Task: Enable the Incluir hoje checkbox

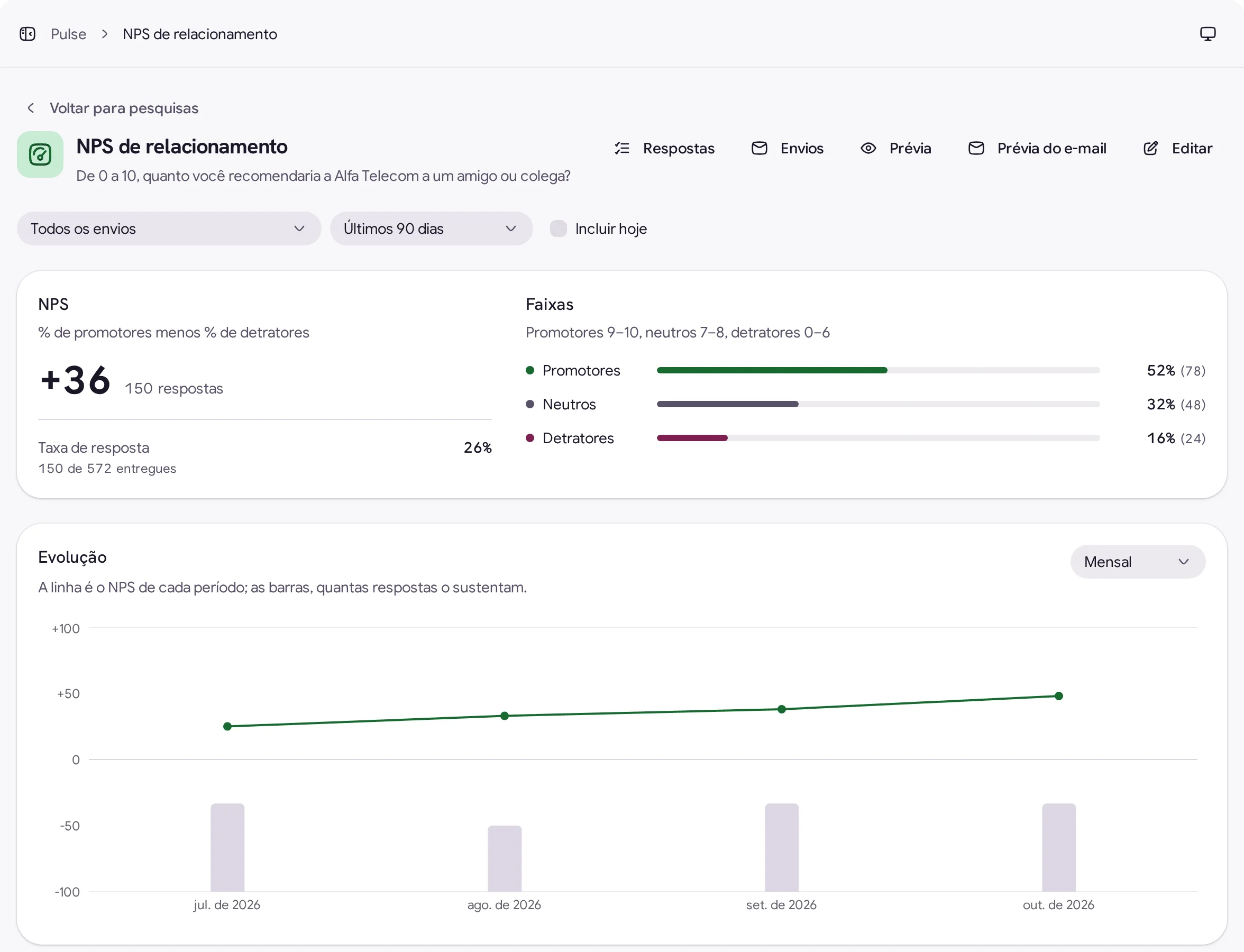Action: click(x=558, y=228)
